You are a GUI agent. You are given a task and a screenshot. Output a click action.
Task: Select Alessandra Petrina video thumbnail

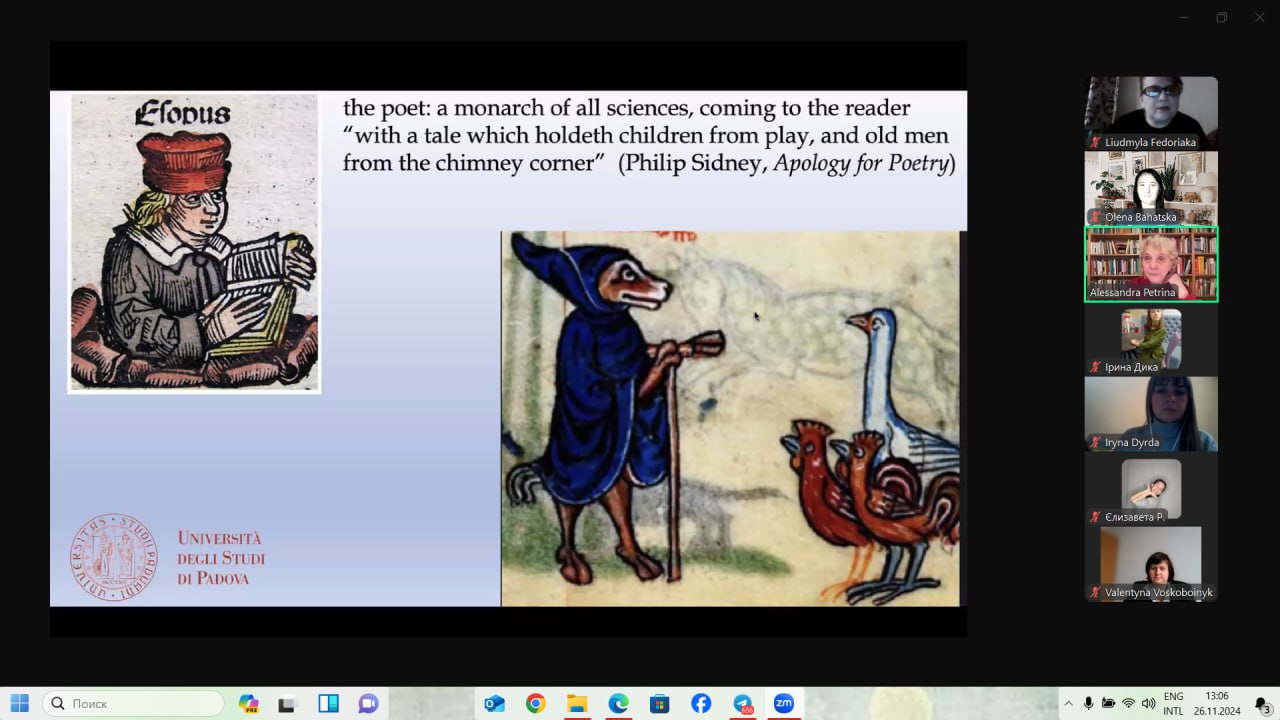tap(1151, 264)
